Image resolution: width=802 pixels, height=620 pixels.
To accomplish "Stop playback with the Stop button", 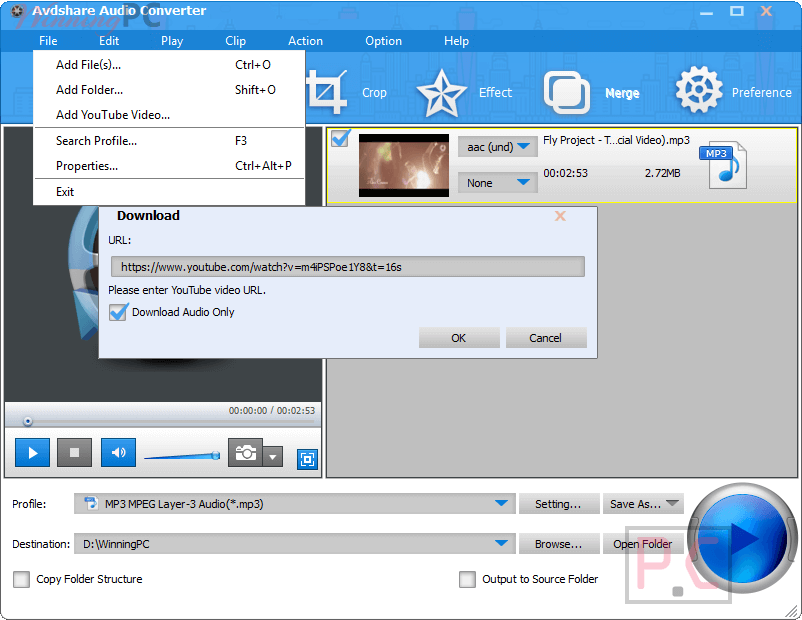I will coord(75,453).
